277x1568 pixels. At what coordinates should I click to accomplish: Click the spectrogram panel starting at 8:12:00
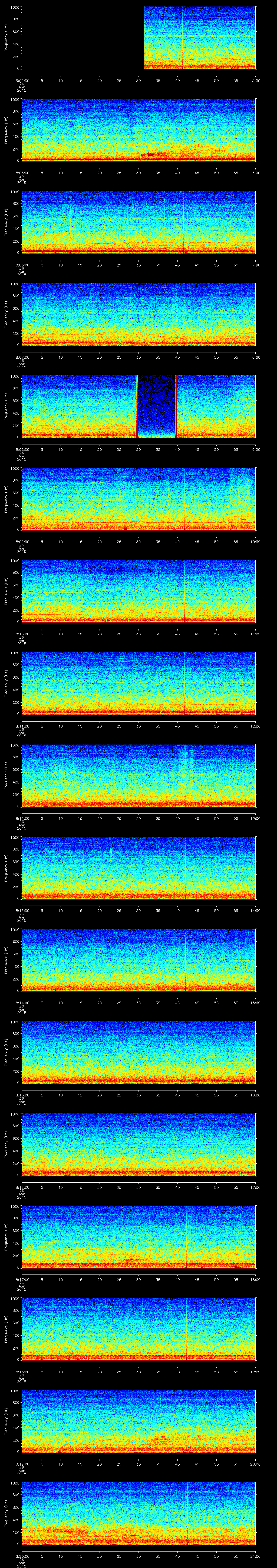pos(139,775)
